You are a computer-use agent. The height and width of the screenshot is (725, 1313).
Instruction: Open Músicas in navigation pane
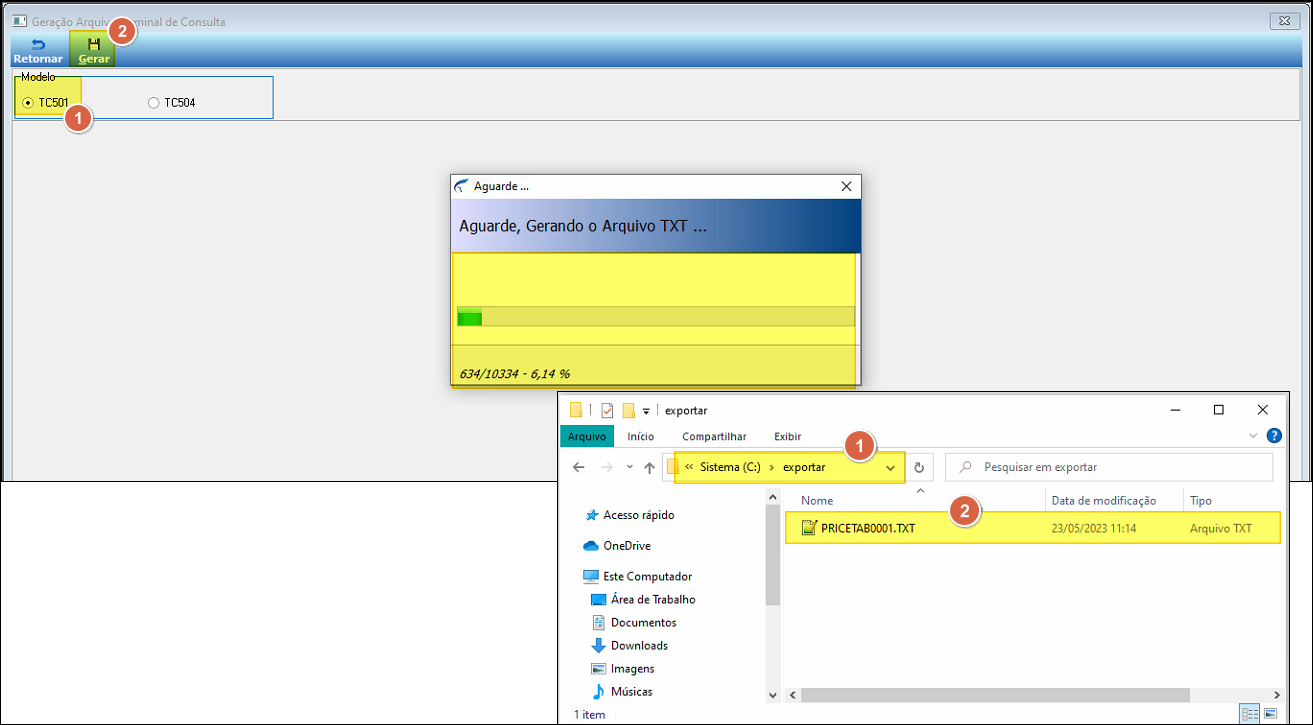(x=631, y=691)
